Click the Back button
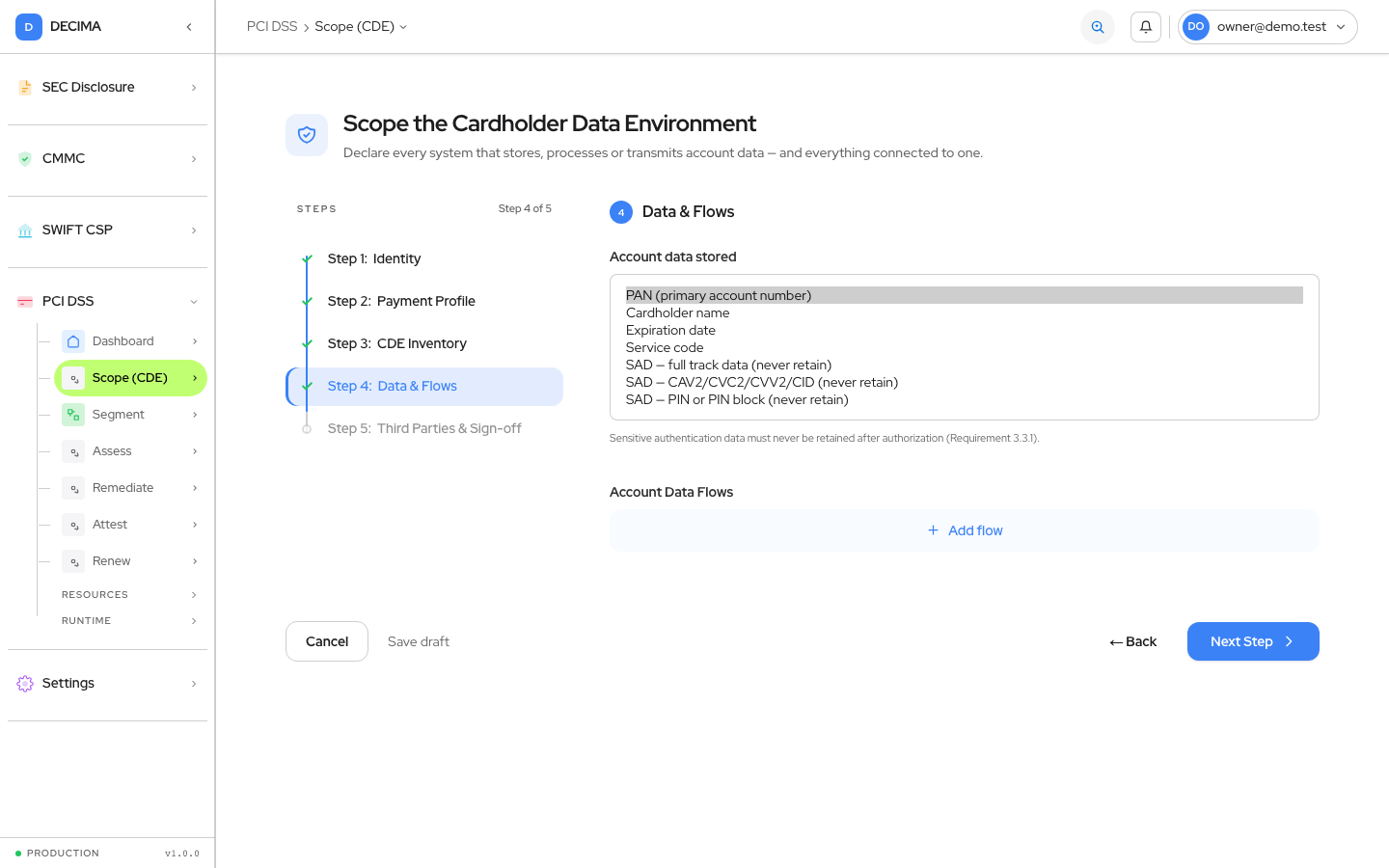Screen dimensions: 1389x868 (x=1133, y=642)
